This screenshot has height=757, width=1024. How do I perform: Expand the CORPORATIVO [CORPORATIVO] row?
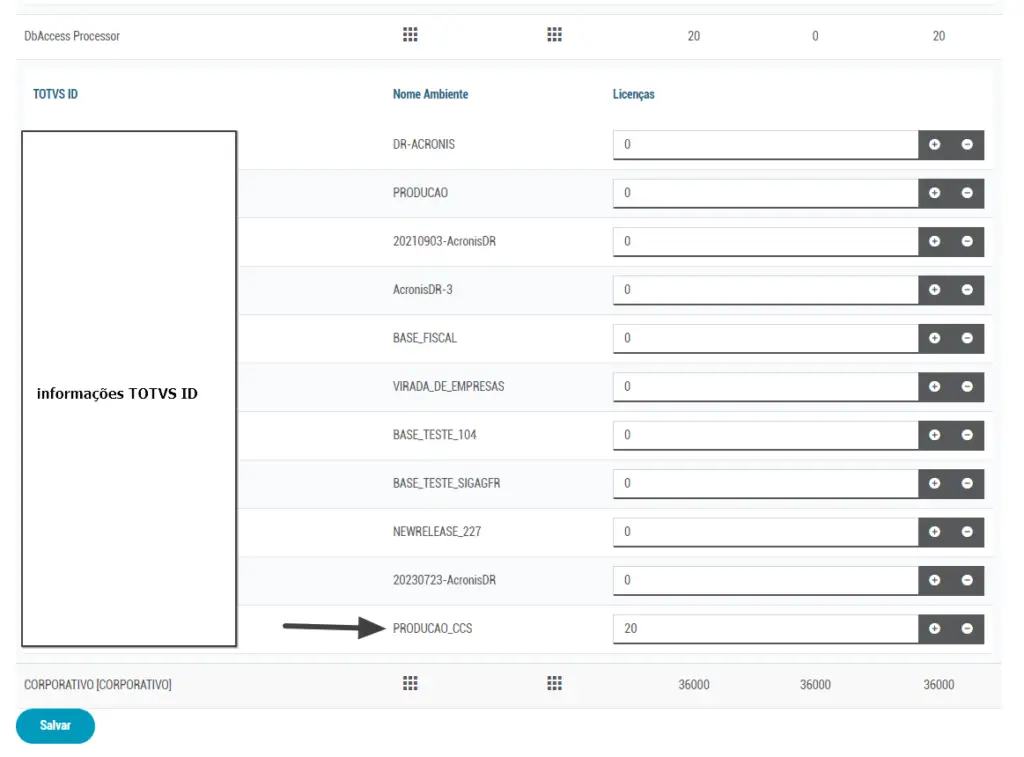(x=98, y=685)
